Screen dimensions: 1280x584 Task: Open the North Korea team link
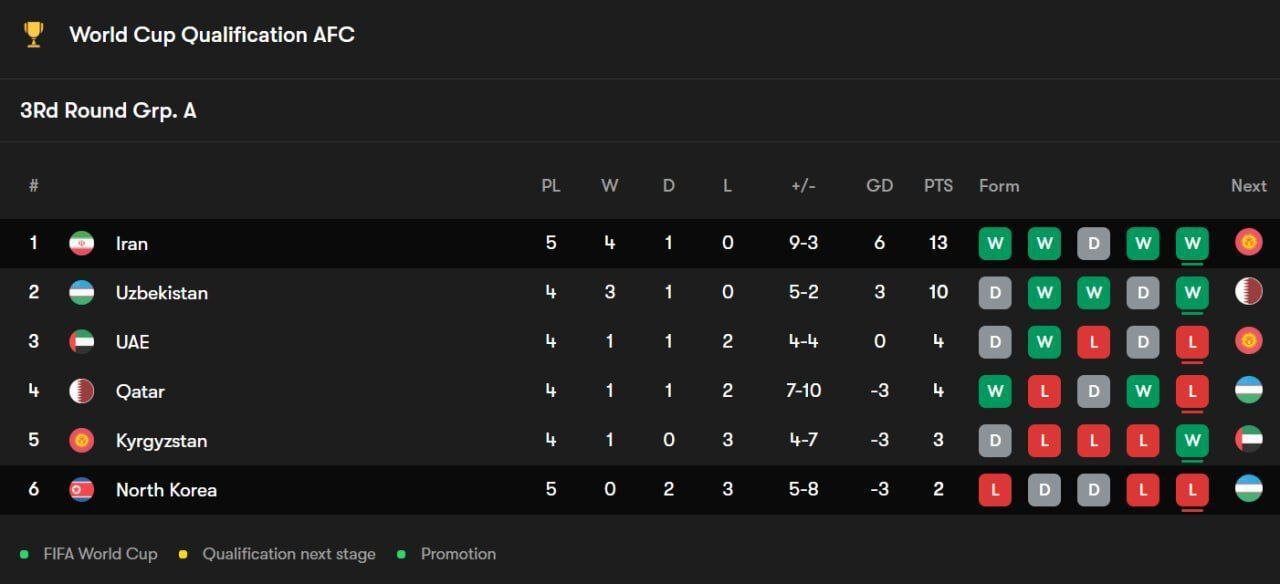(x=166, y=490)
